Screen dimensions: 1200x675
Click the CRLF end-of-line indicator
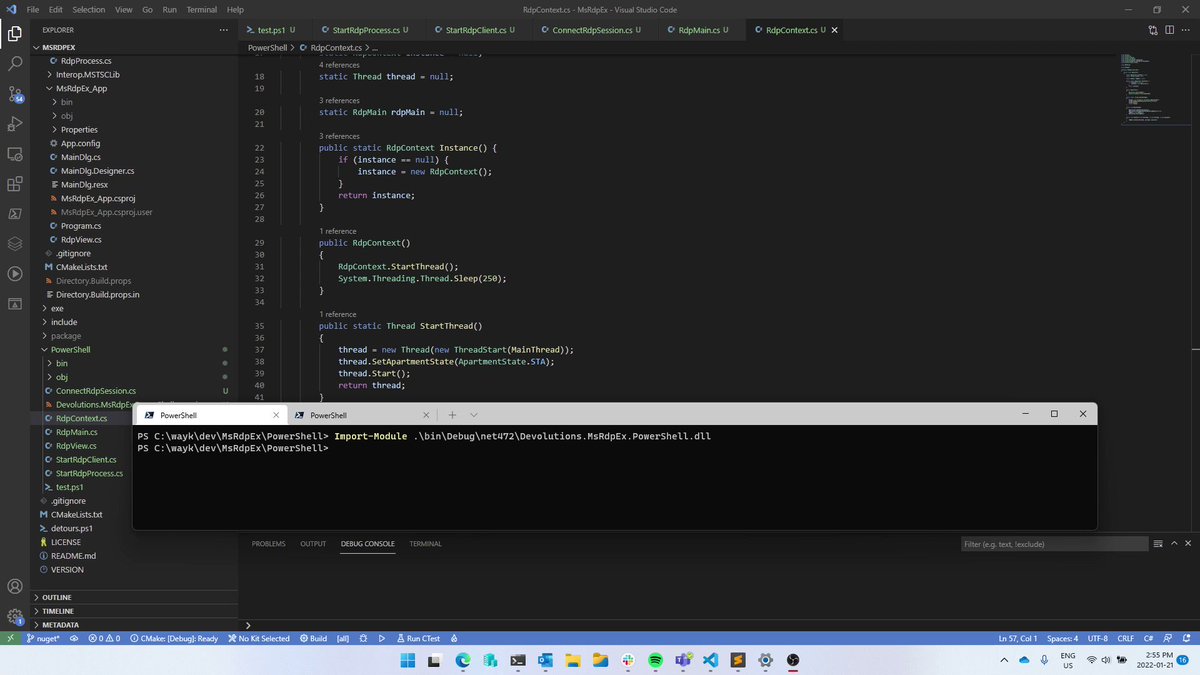pos(1124,638)
